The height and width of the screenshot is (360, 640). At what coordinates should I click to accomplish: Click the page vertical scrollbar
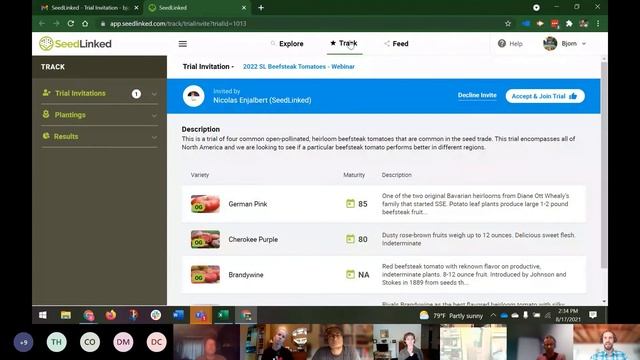point(604,165)
